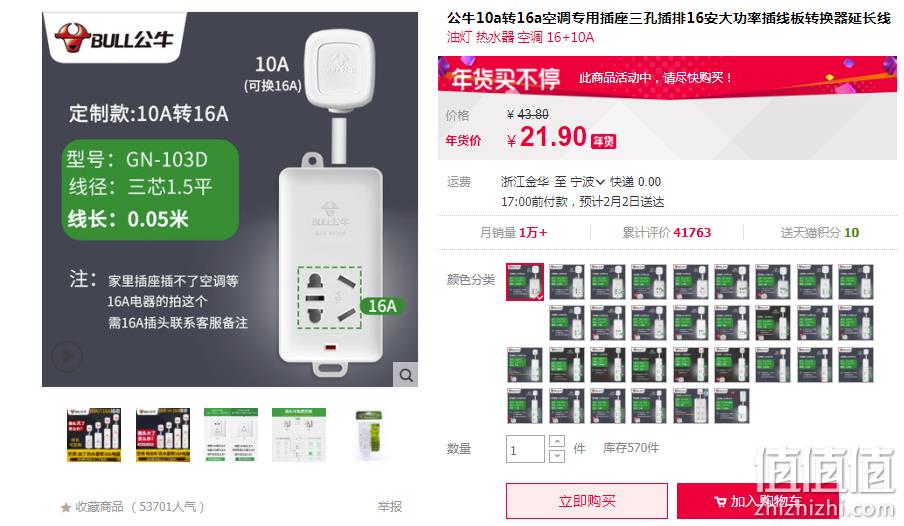This screenshot has width=904, height=526.
Task: Click the quantity input field
Action: (x=525, y=449)
